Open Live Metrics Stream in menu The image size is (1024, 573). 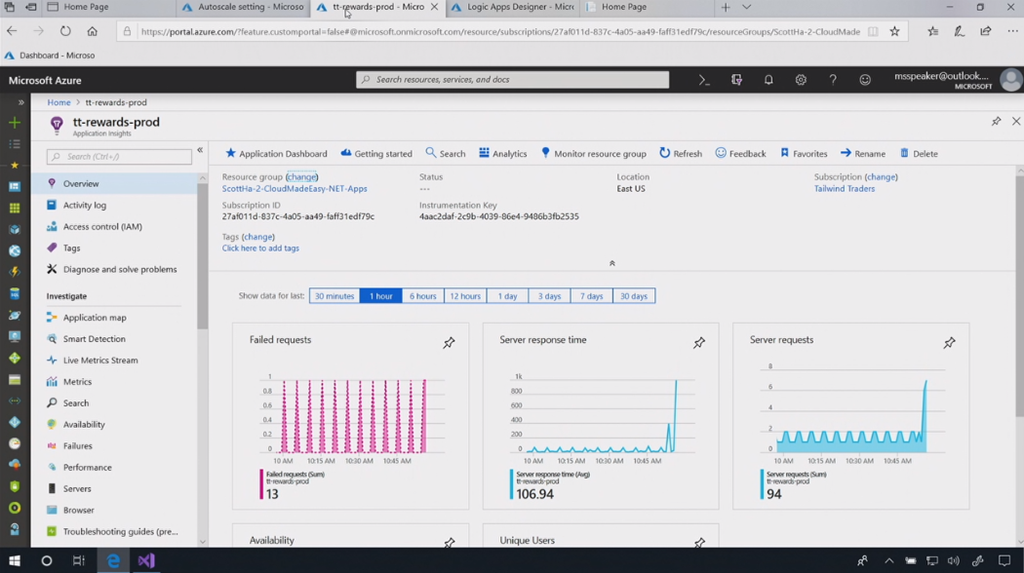coord(100,360)
